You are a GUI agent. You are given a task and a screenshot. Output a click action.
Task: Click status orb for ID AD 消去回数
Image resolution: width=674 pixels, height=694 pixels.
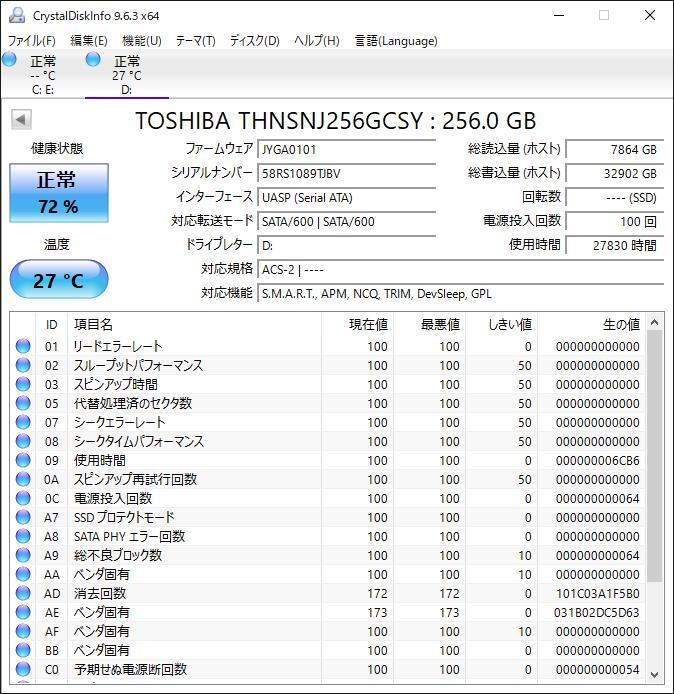click(23, 594)
